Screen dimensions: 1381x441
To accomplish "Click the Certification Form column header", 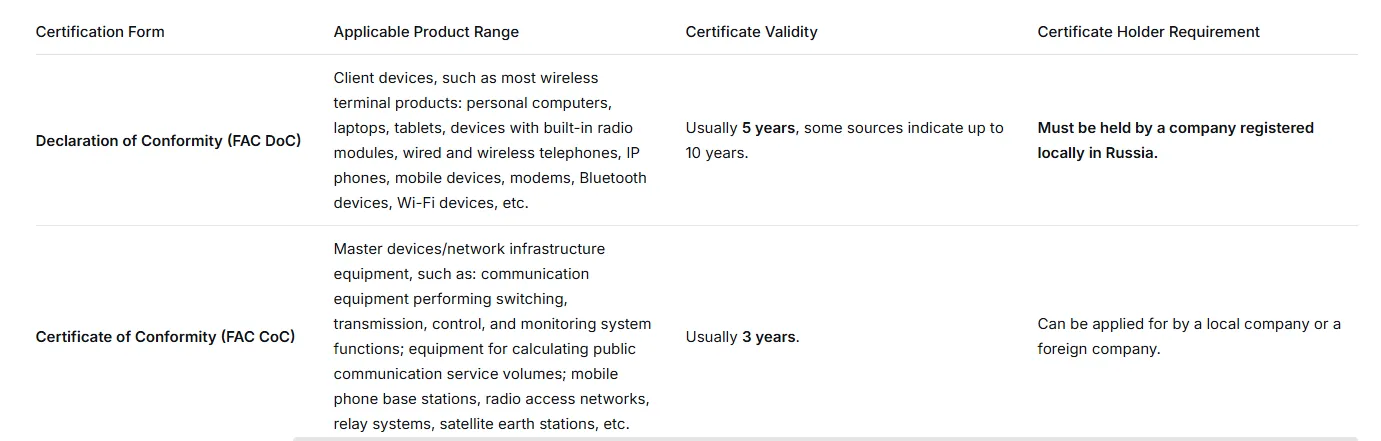I will [100, 32].
